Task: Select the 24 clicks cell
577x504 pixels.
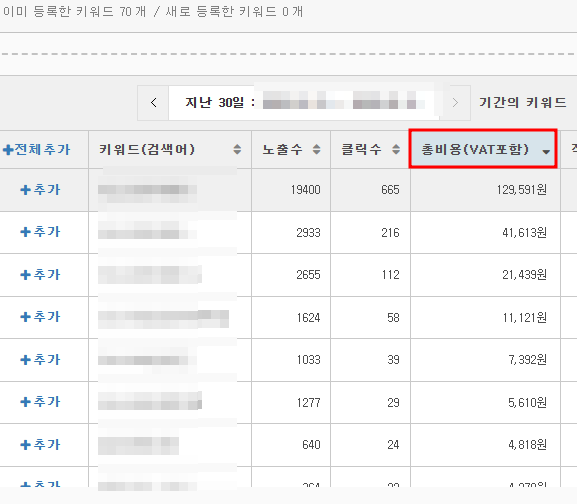Action: [x=370, y=445]
